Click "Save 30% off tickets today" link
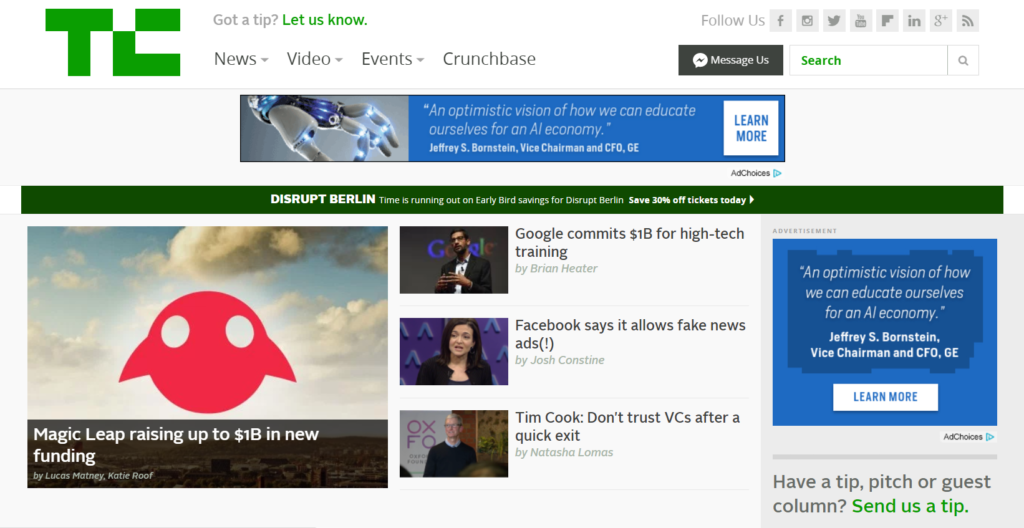 (x=691, y=200)
